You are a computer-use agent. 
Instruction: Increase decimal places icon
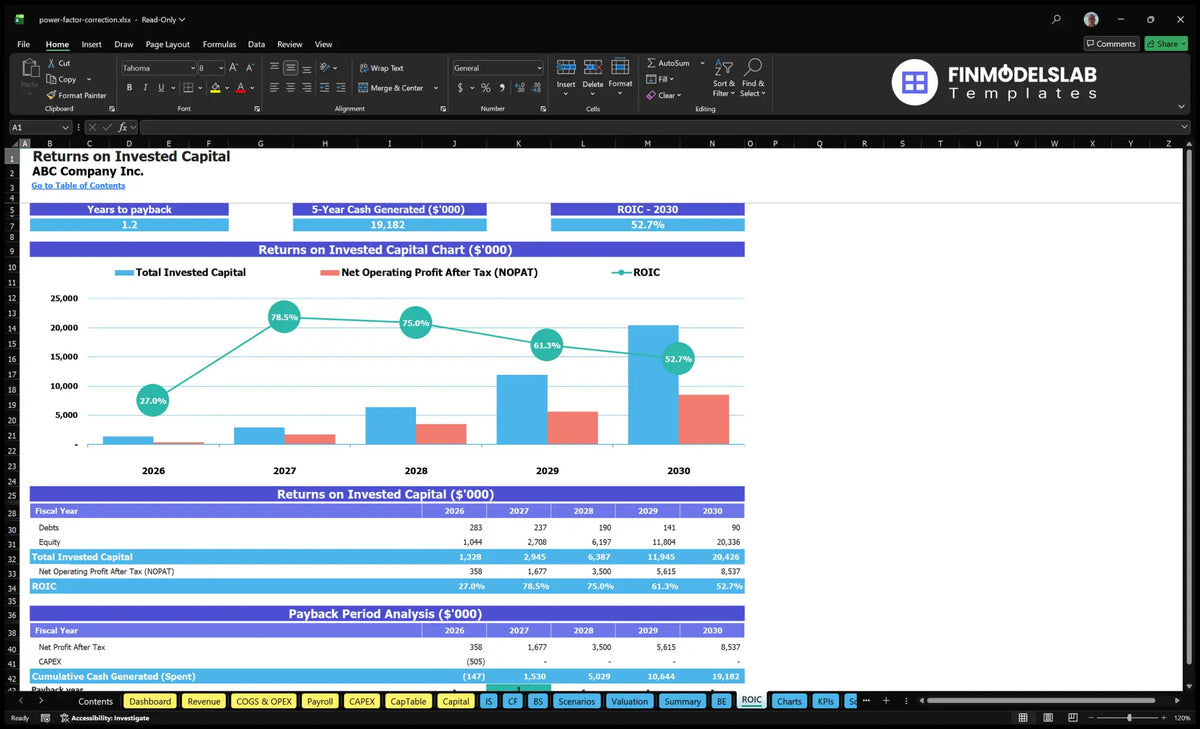(x=519, y=88)
